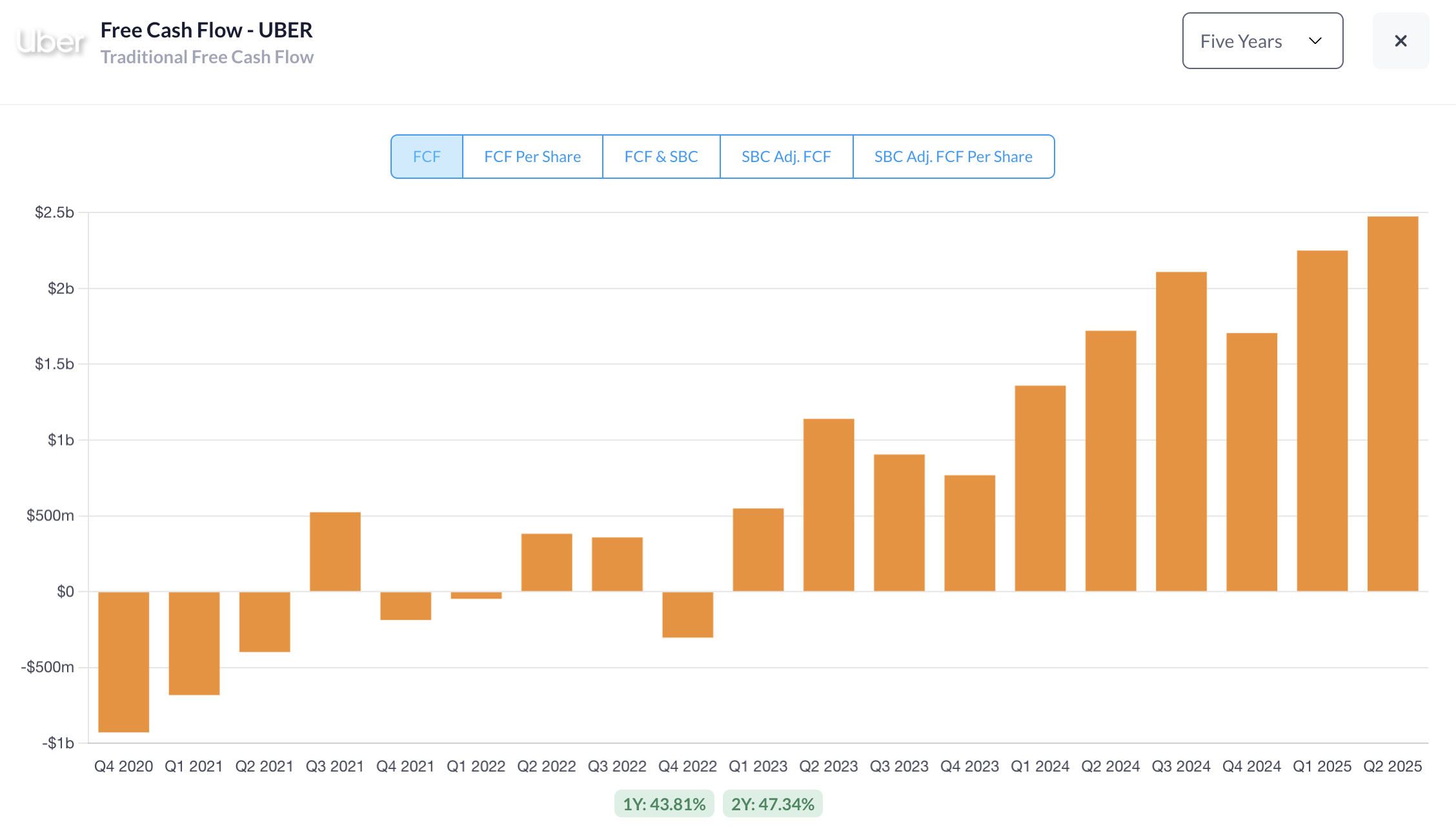Close the Free Cash Flow chart
1456x829 pixels.
click(1400, 41)
